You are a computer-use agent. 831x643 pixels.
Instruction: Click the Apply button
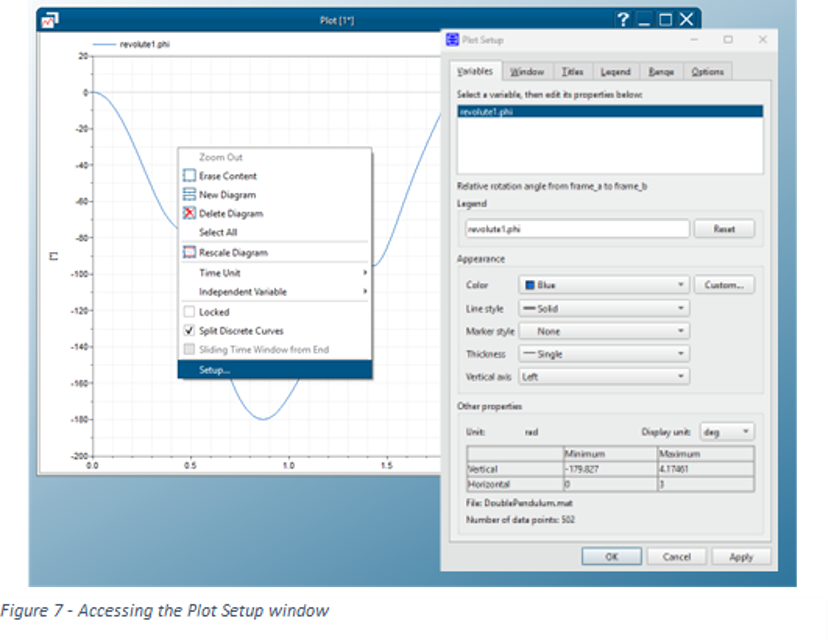[741, 557]
